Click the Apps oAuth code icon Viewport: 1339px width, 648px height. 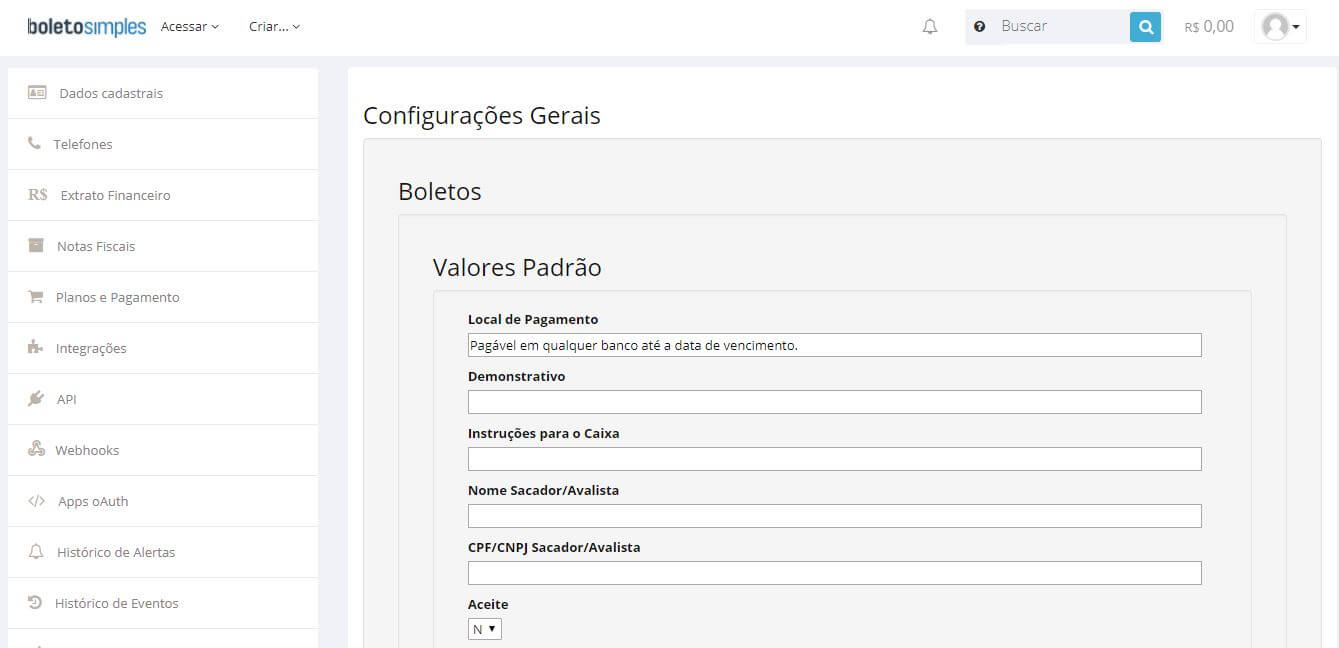click(37, 501)
